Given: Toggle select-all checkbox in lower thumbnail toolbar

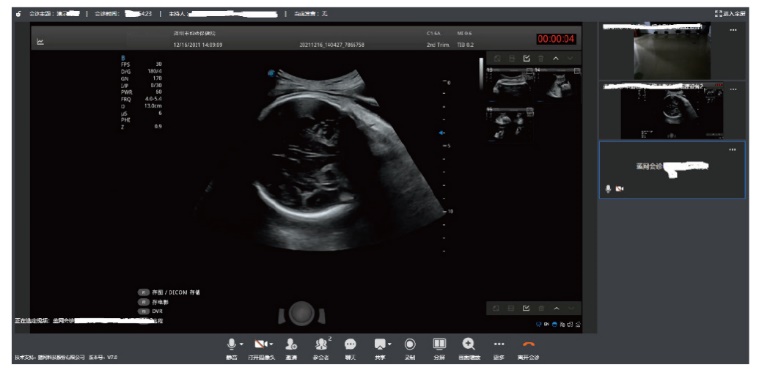Looking at the screenshot, I should (527, 308).
